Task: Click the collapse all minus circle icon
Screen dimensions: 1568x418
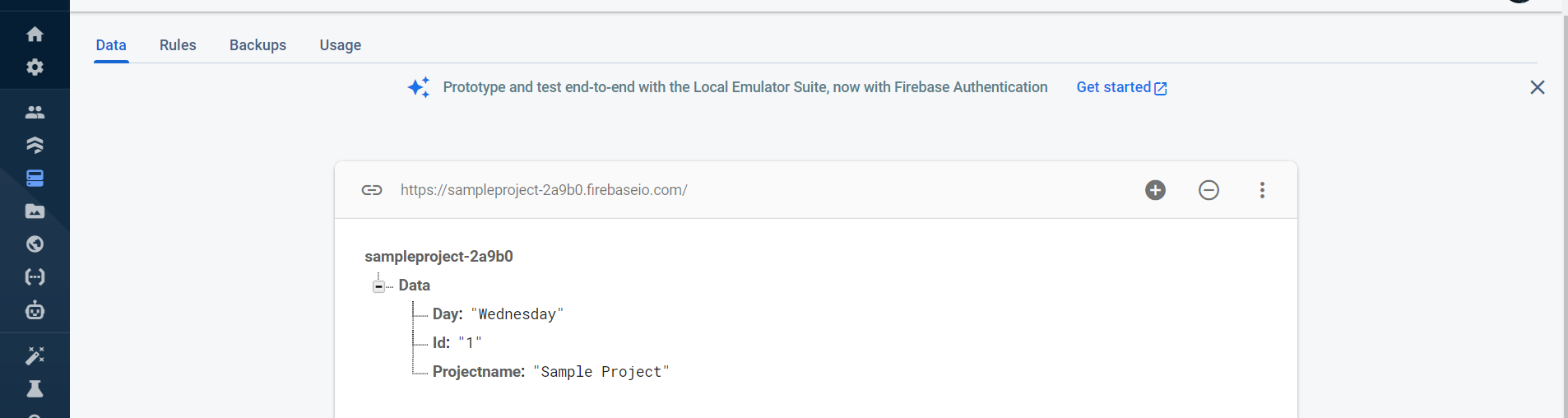Action: point(1208,190)
